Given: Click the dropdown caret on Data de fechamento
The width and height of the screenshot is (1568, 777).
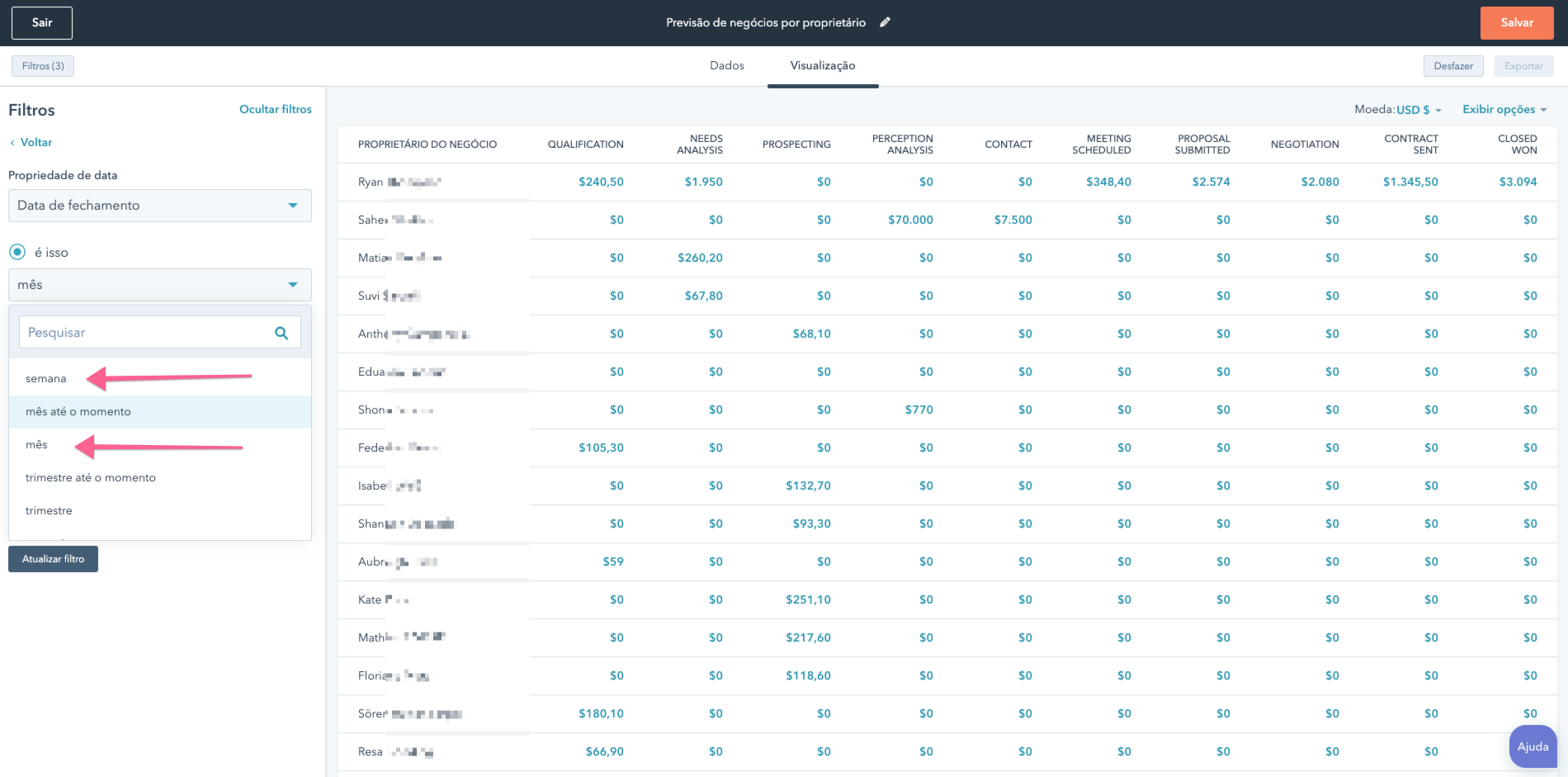Looking at the screenshot, I should pyautogui.click(x=295, y=206).
